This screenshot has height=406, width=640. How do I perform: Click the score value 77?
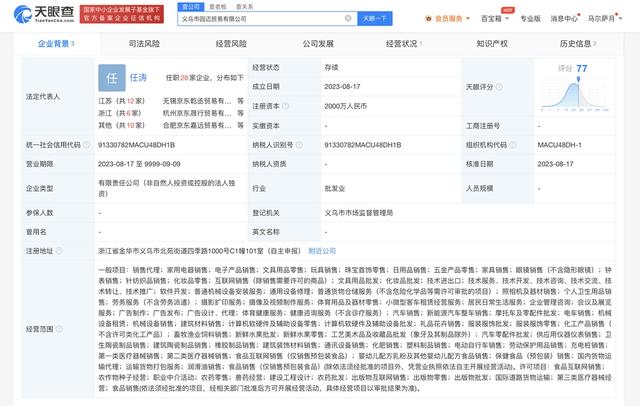[582, 68]
